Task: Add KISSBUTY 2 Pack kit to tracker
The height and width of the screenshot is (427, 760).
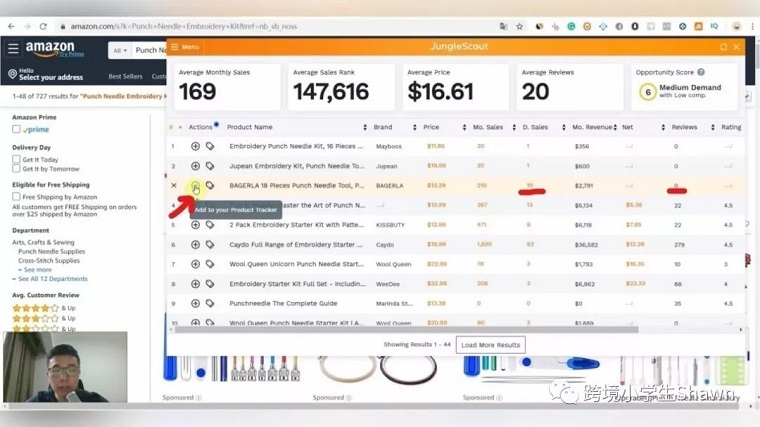Action: [195, 225]
